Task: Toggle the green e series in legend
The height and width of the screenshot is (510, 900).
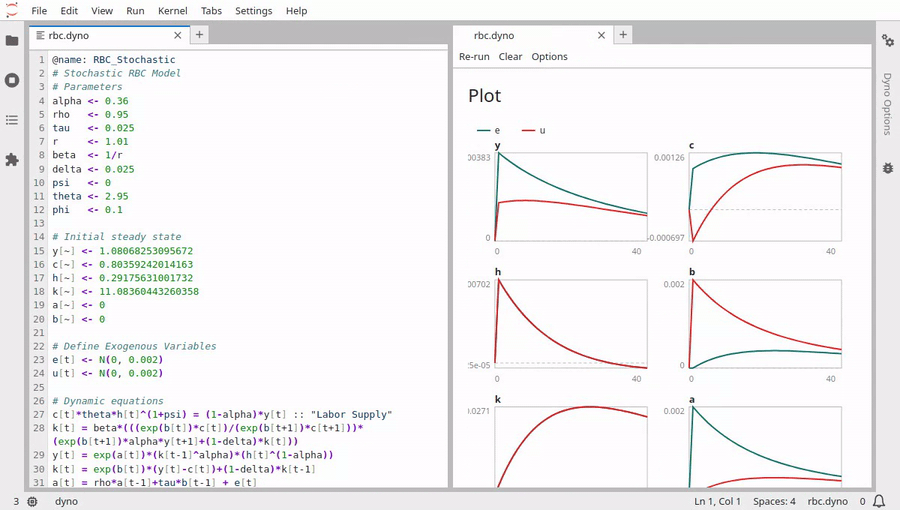Action: tap(488, 131)
